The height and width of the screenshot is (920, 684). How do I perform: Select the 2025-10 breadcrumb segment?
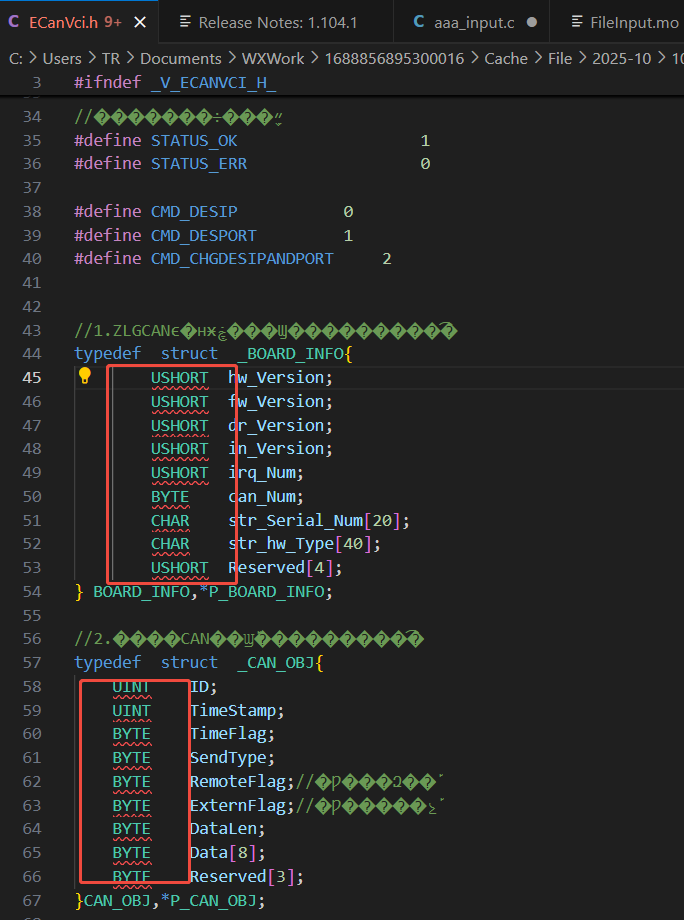pyautogui.click(x=622, y=59)
